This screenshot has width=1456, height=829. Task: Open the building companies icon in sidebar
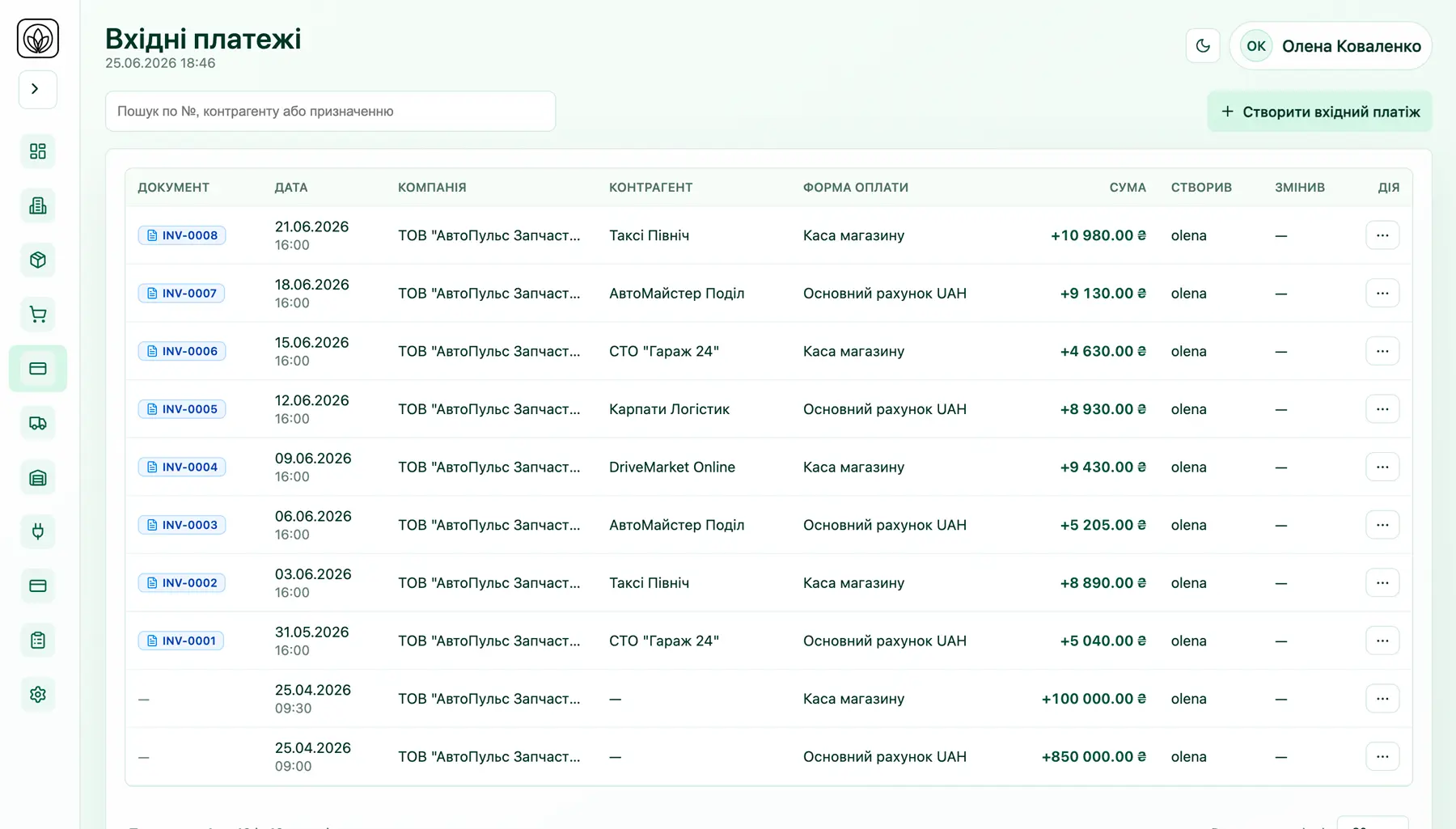[38, 205]
